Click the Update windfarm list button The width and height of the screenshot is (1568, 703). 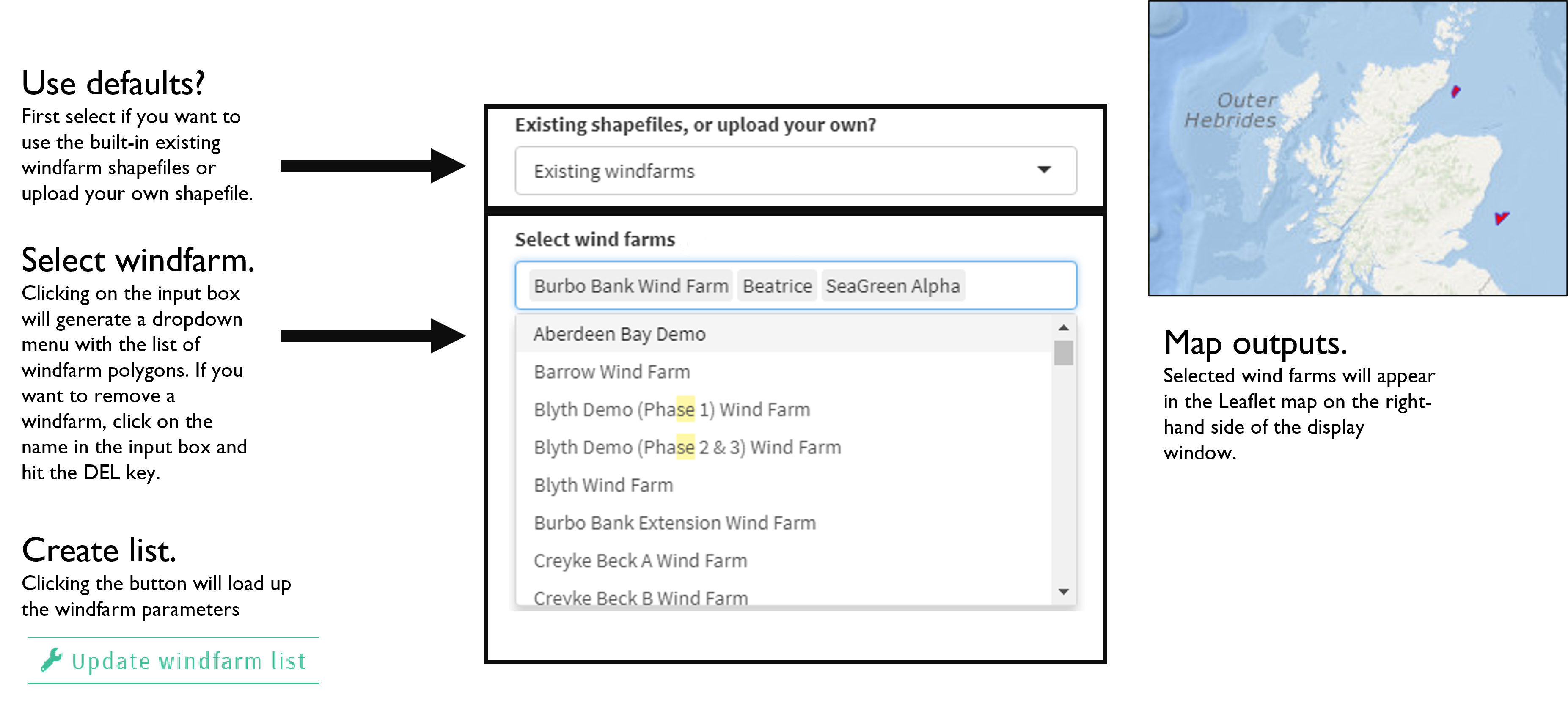pos(173,660)
